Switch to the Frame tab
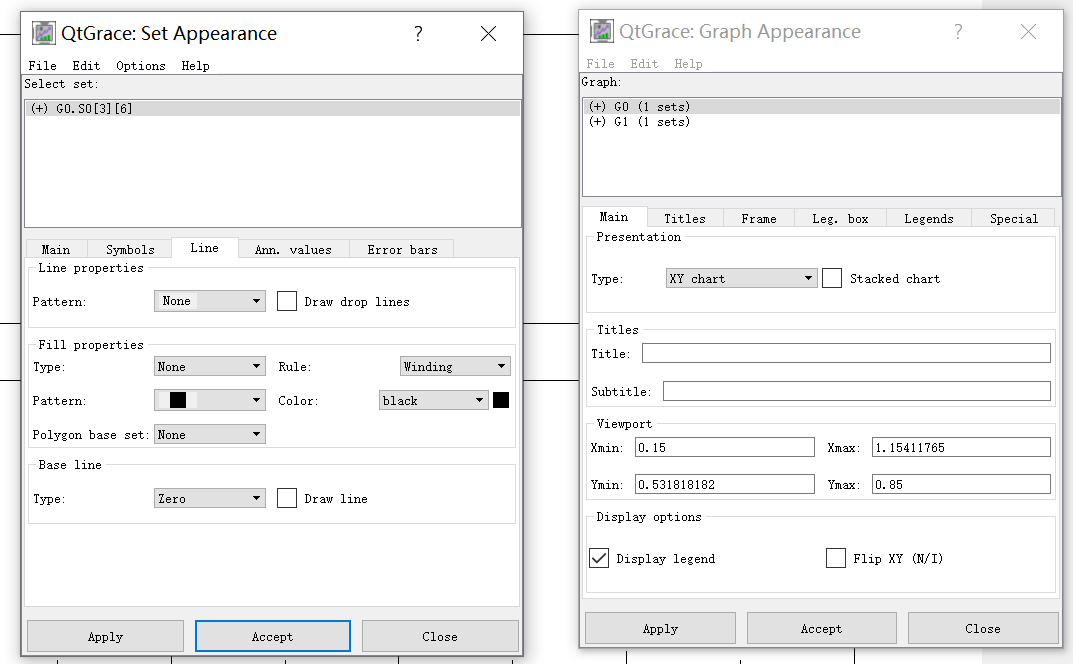The height and width of the screenshot is (664, 1073). click(758, 217)
